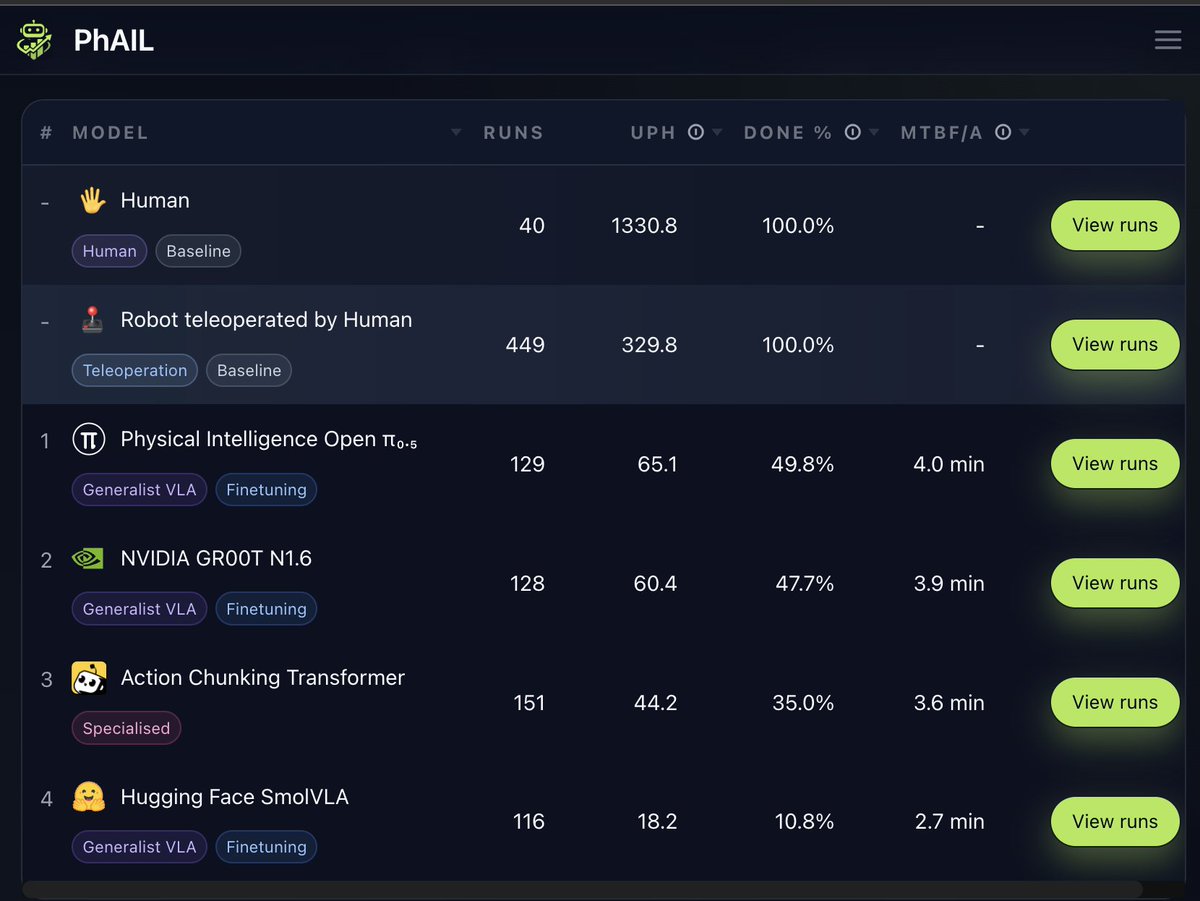This screenshot has width=1200, height=901.
Task: Select Physical Intelligence Open π0.5 name
Action: 269,440
